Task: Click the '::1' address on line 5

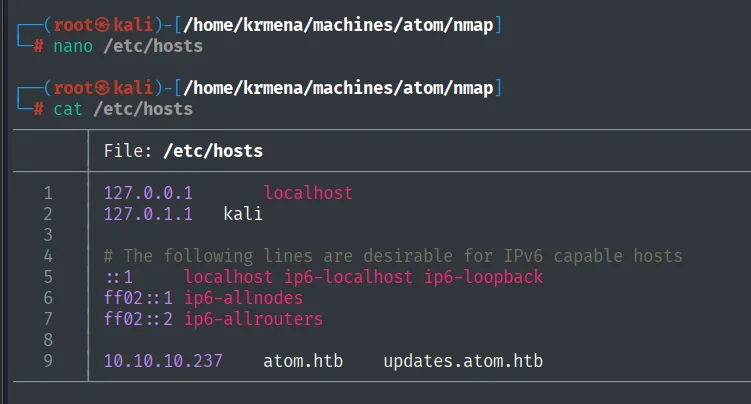Action: 118,277
